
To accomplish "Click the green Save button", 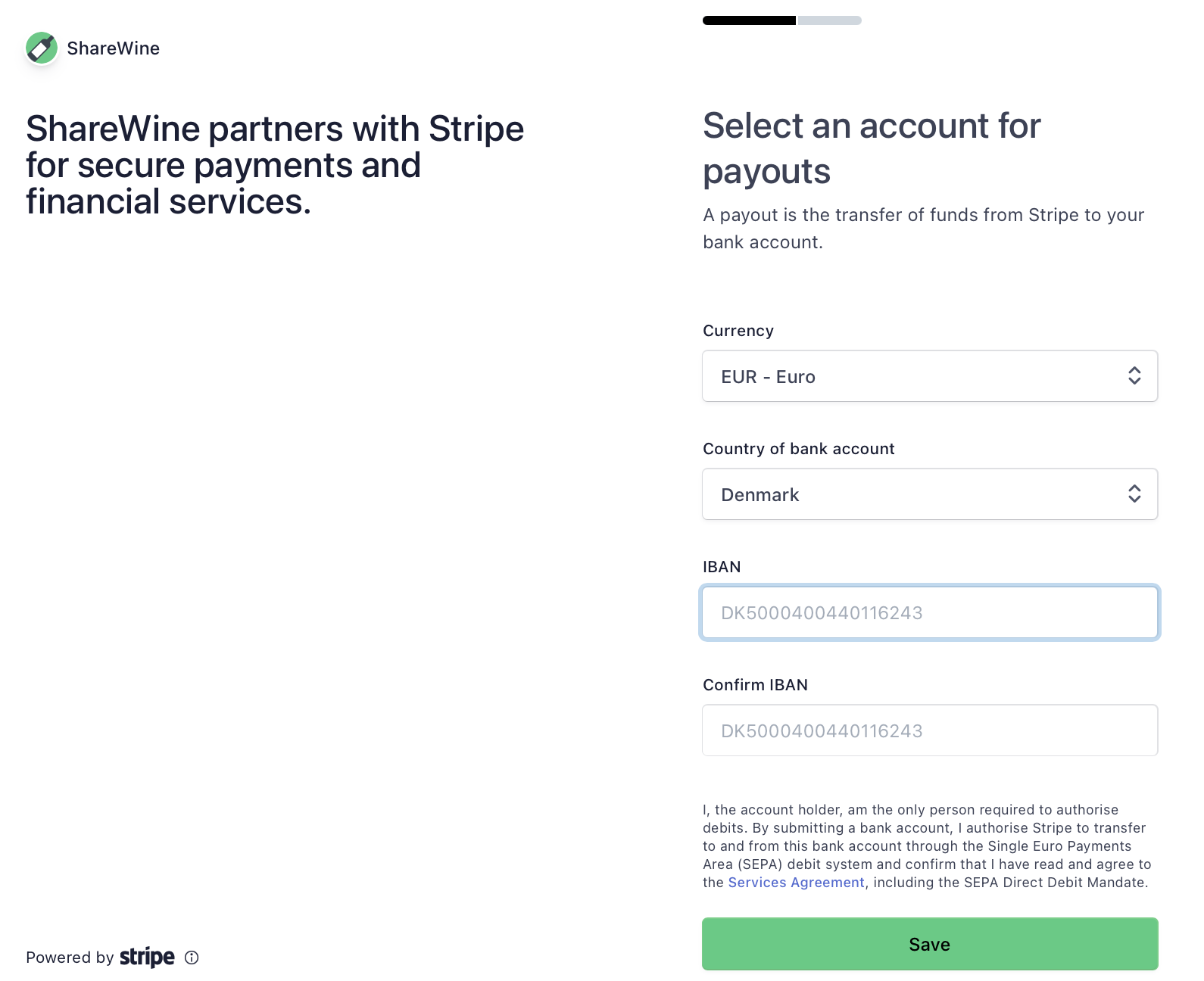I will tap(930, 944).
